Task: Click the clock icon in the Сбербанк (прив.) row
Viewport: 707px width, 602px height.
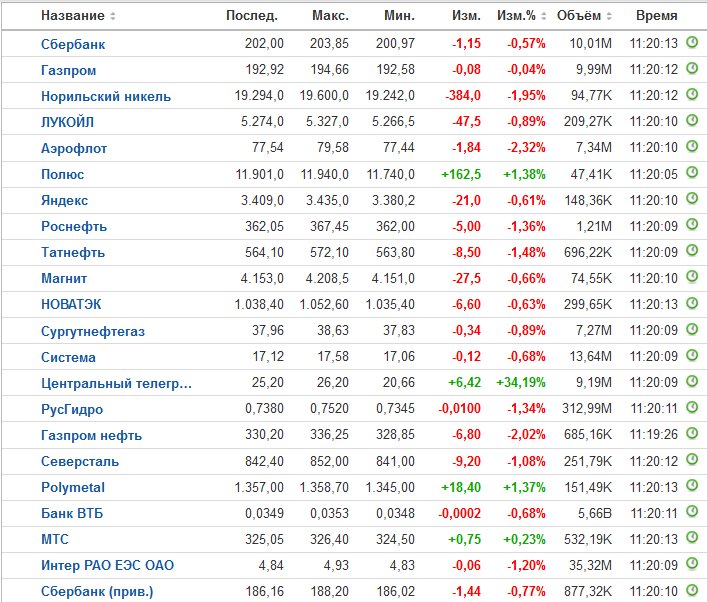Action: 692,590
